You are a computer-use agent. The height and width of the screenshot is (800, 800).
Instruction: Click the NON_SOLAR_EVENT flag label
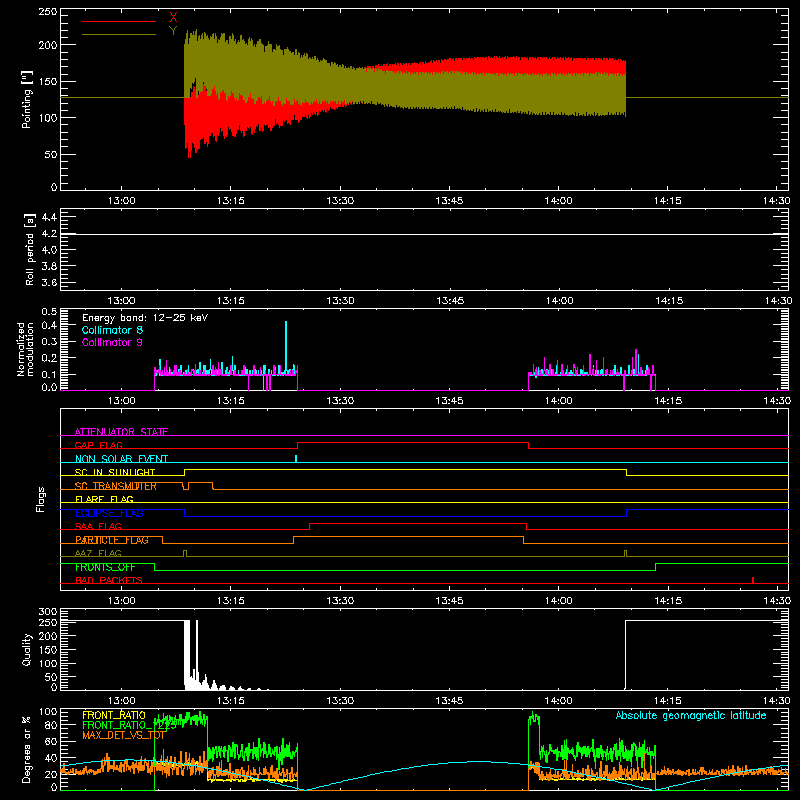point(121,459)
